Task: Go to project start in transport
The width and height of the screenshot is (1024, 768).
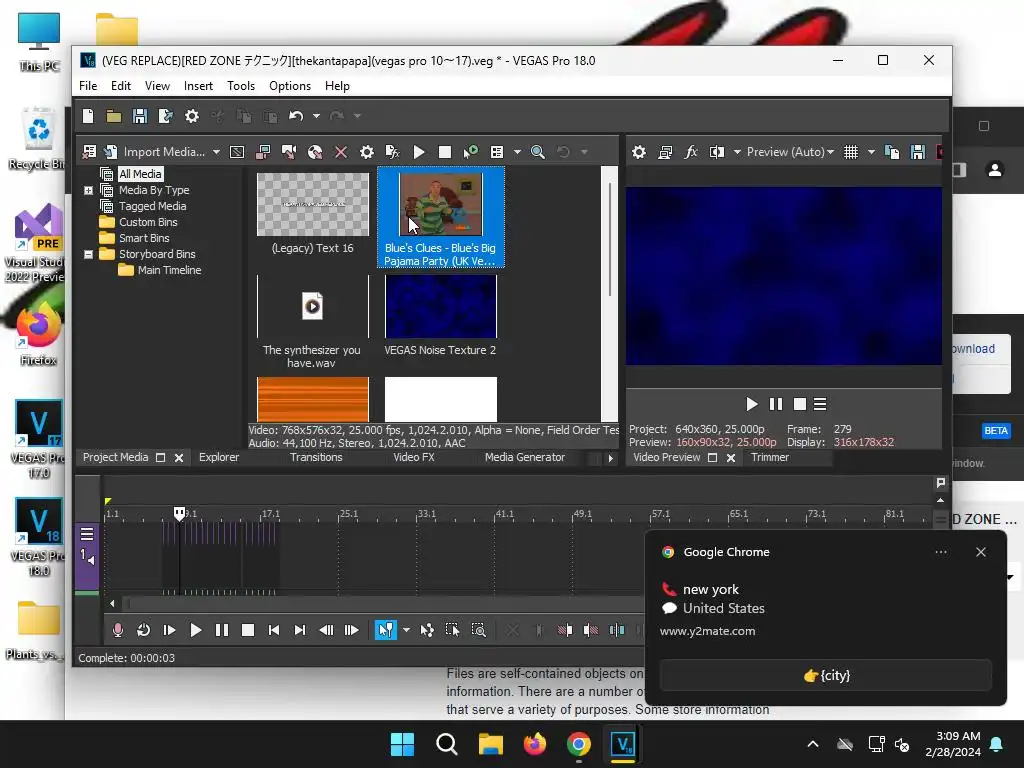Action: (x=274, y=630)
